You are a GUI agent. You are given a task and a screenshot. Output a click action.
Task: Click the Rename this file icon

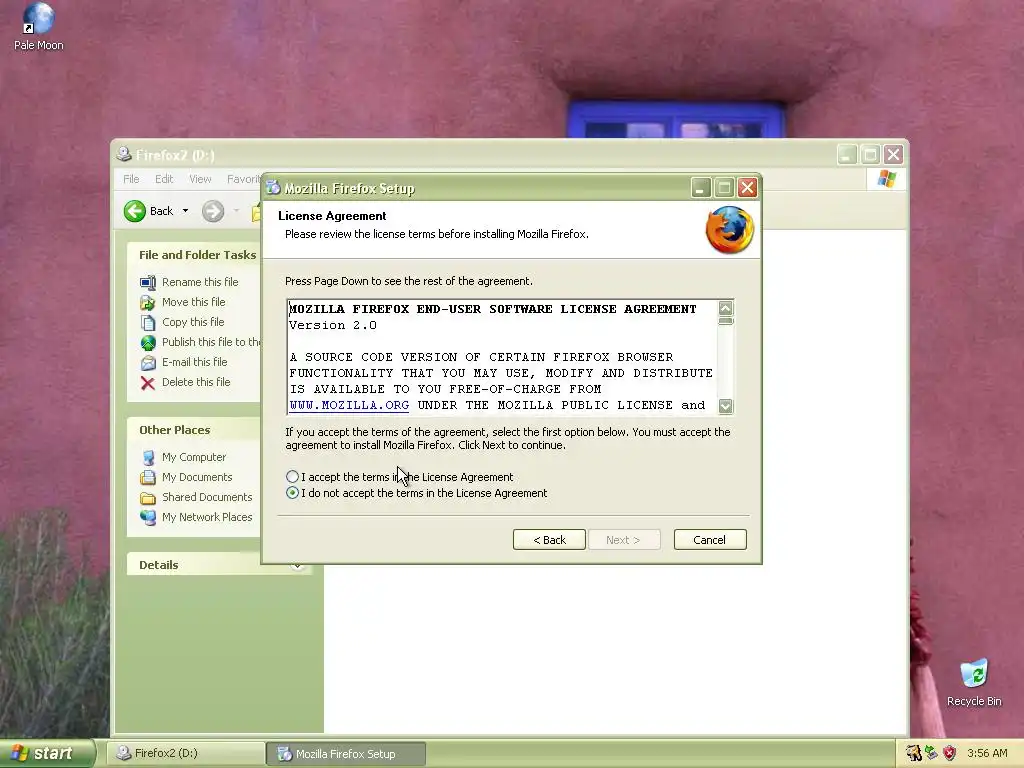(148, 283)
